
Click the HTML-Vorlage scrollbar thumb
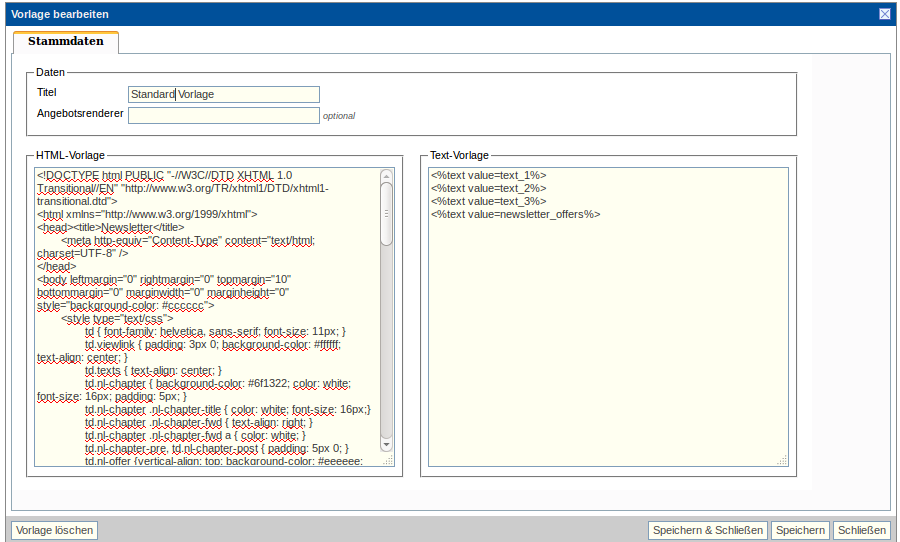click(x=387, y=215)
